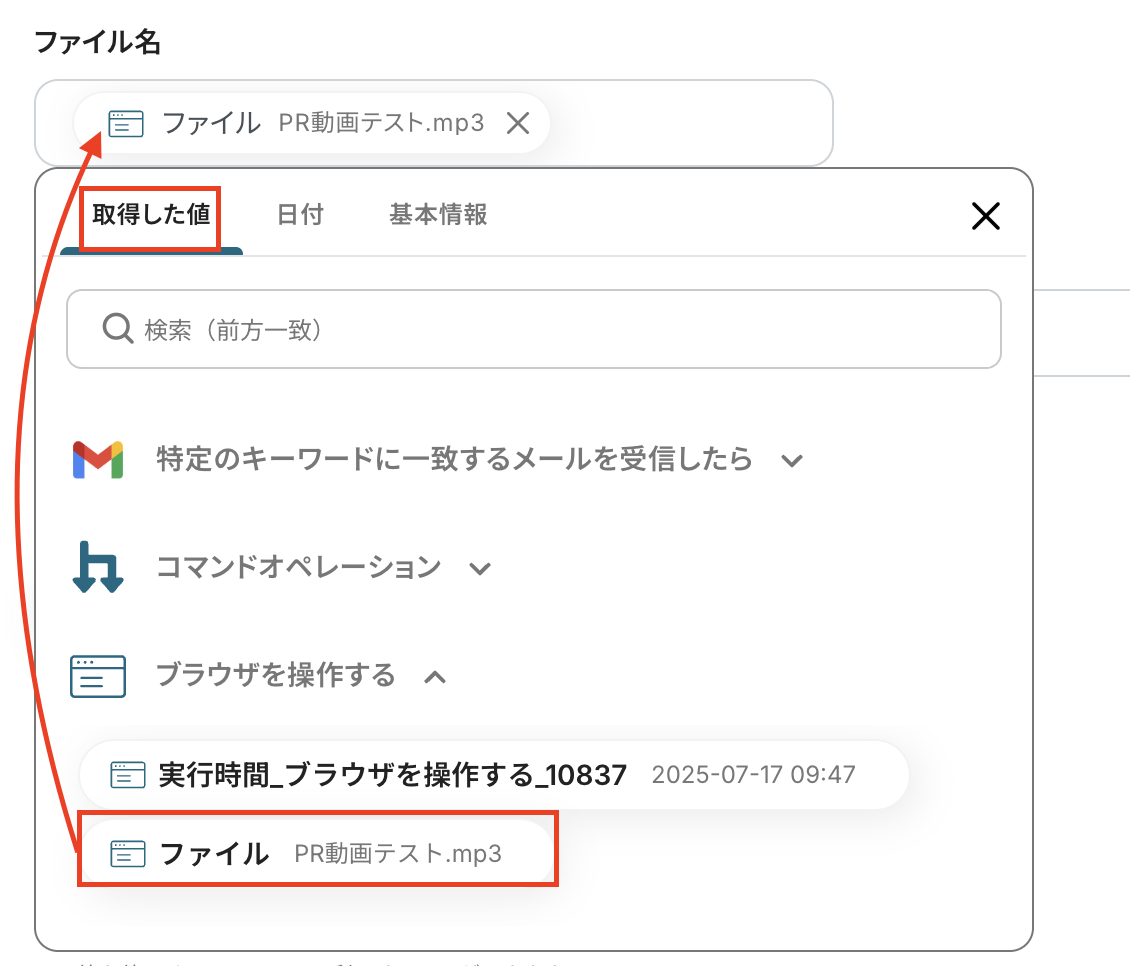Click the コマンドオペレーション icon
Viewport: 1130px width, 966px height.
tap(98, 568)
